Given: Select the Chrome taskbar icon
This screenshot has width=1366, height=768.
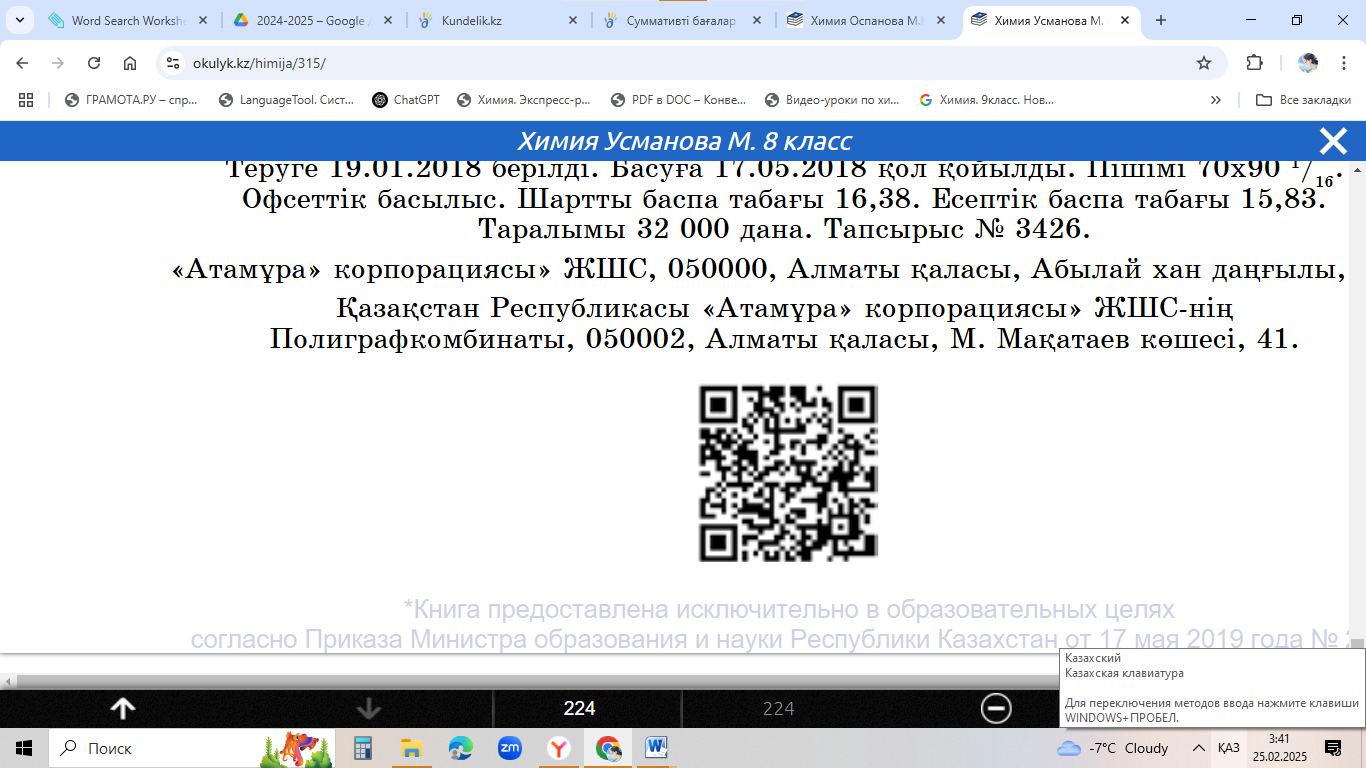Looking at the screenshot, I should pos(608,748).
